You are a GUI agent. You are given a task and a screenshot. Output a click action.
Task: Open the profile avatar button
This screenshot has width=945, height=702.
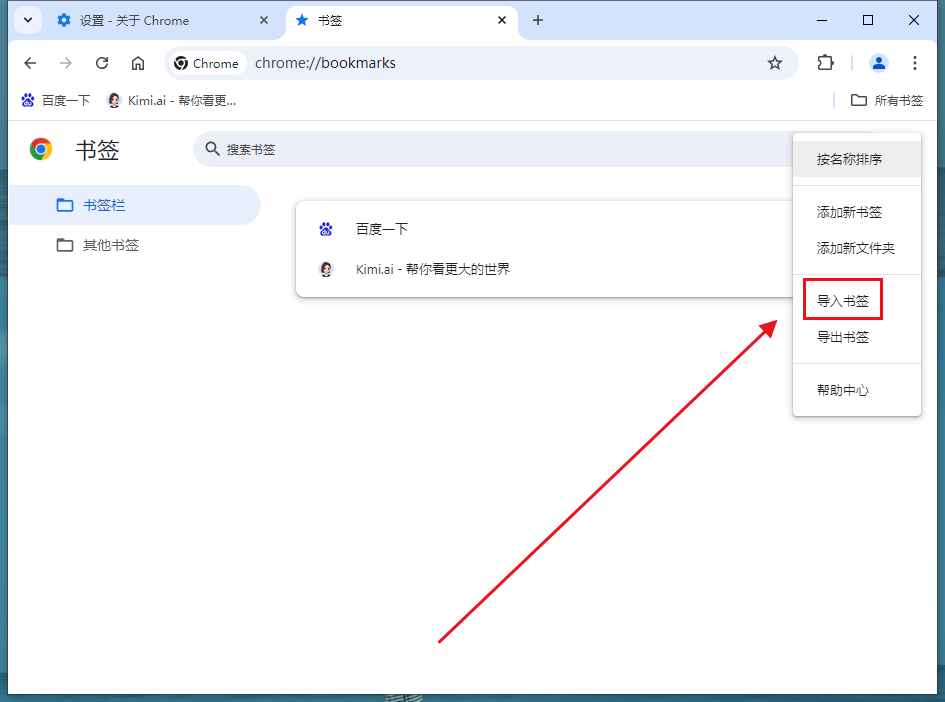coord(878,63)
